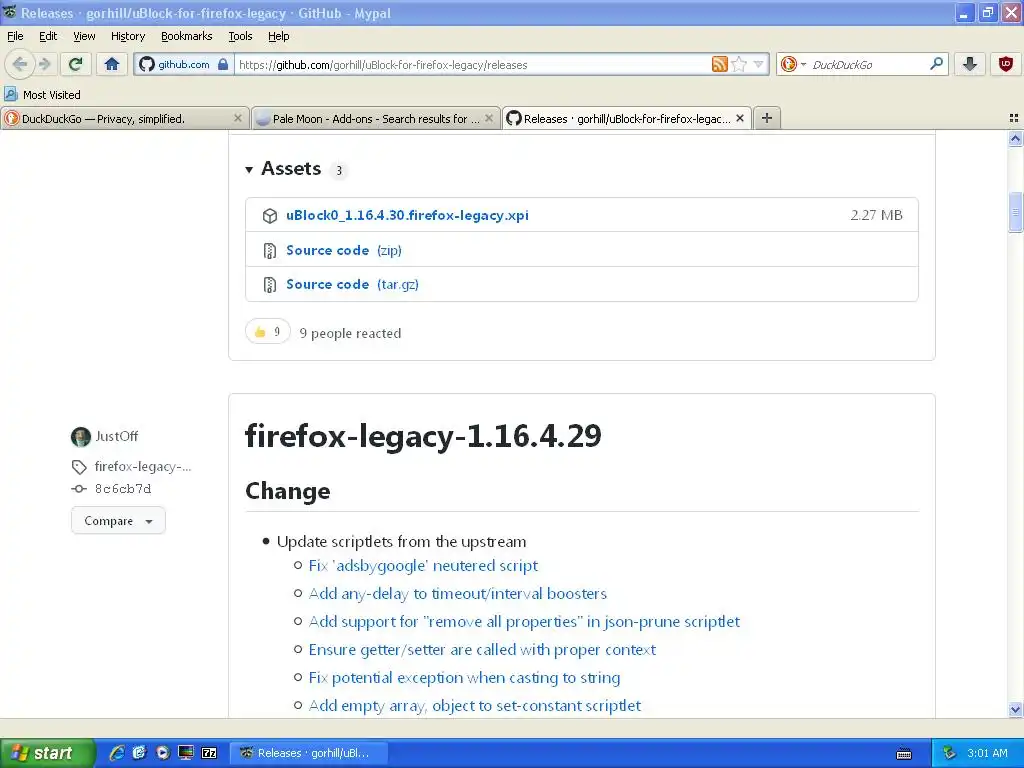Click the DuckDuckGo search input field

pyautogui.click(x=867, y=65)
